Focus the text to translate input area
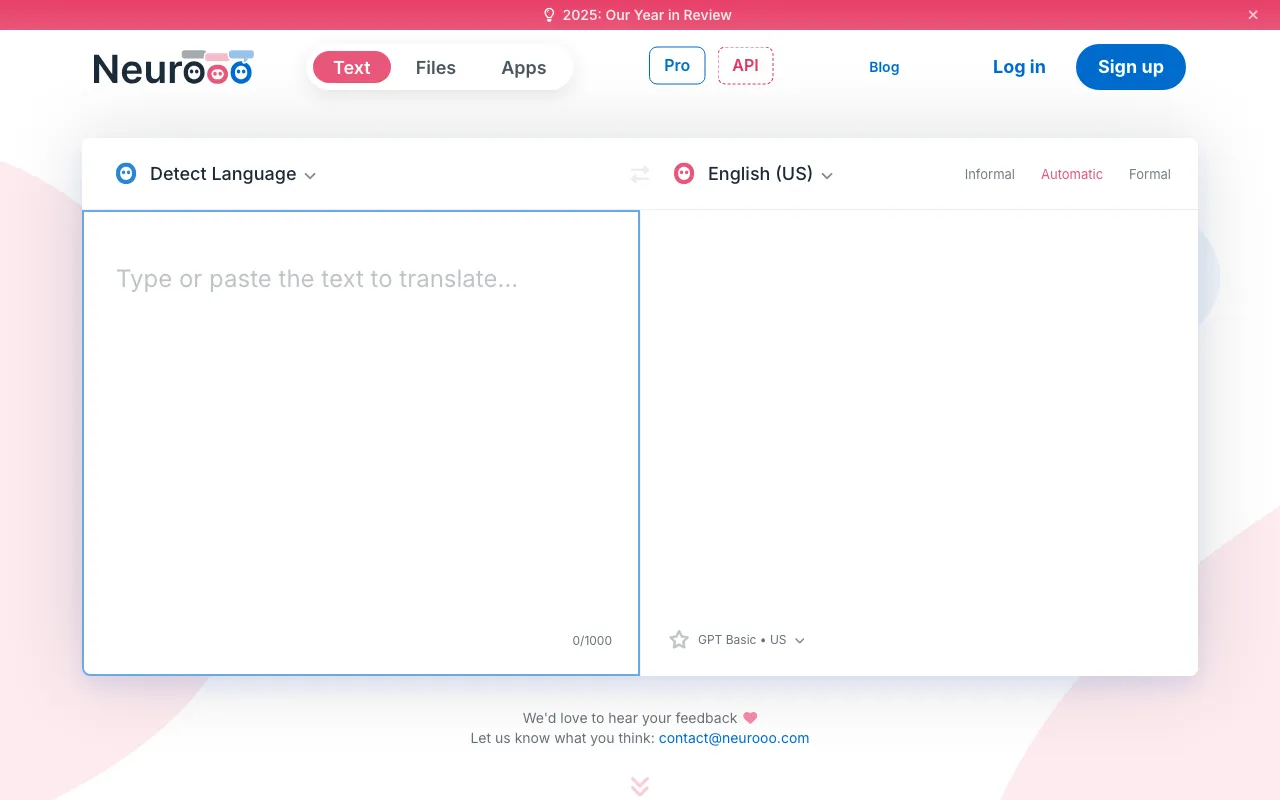The image size is (1280, 800). click(361, 443)
